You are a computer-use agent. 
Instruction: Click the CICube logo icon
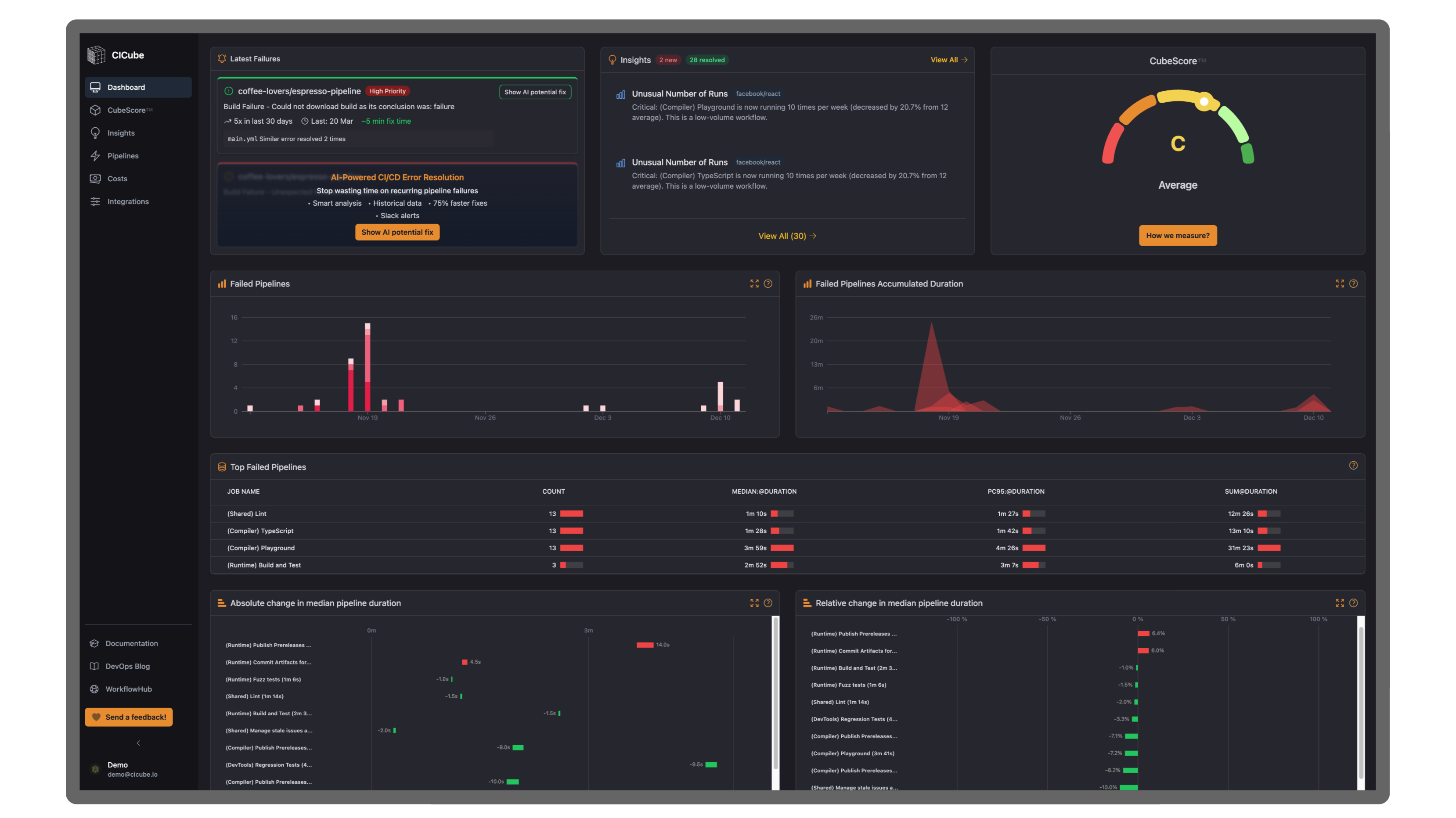[96, 55]
